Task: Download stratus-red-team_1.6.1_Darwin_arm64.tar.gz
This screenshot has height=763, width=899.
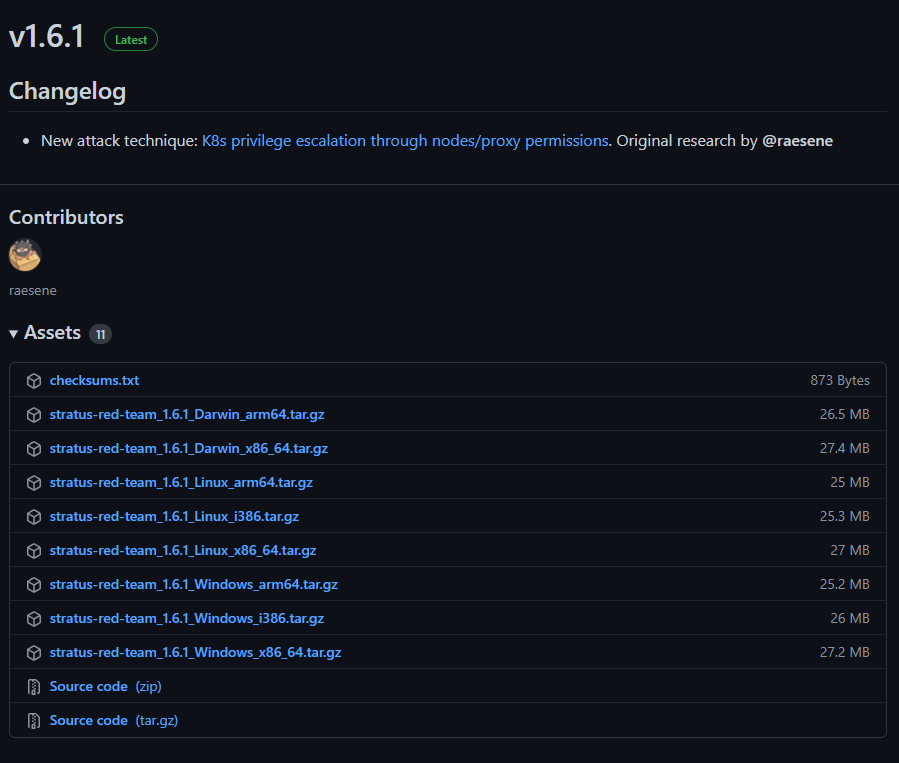Action: (187, 414)
